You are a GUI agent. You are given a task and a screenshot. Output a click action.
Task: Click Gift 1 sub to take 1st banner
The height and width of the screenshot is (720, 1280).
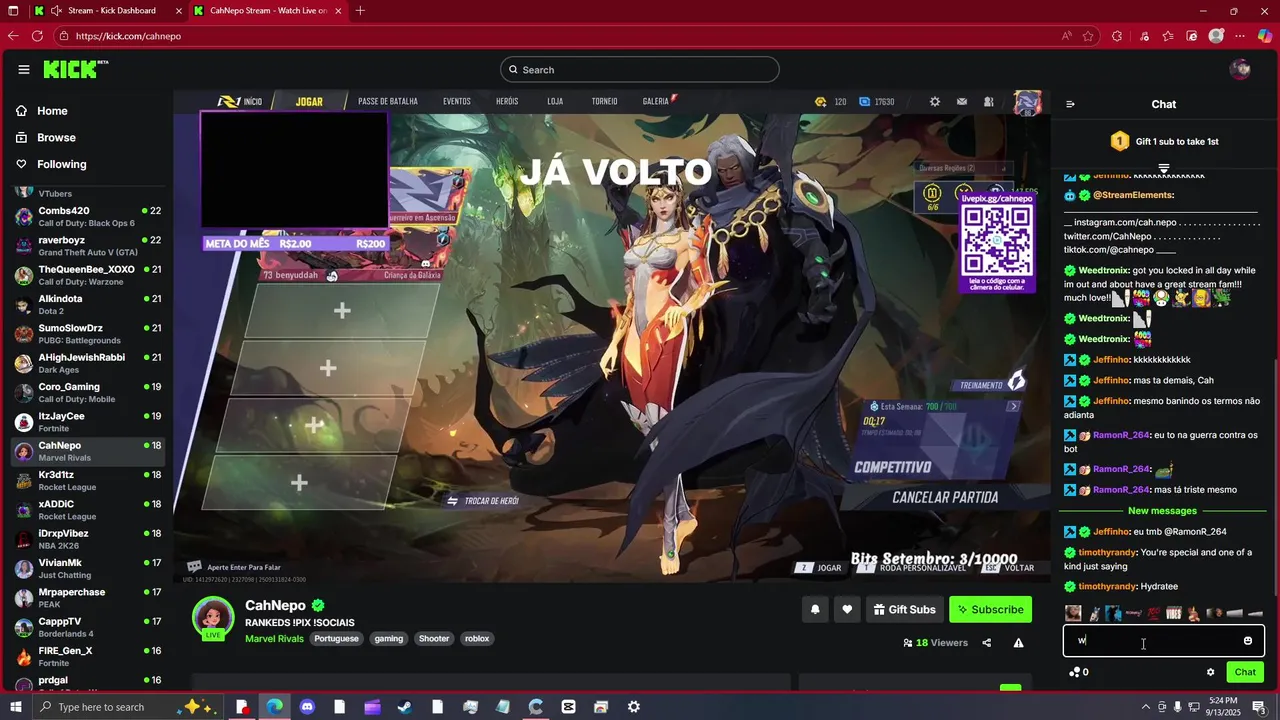1164,142
